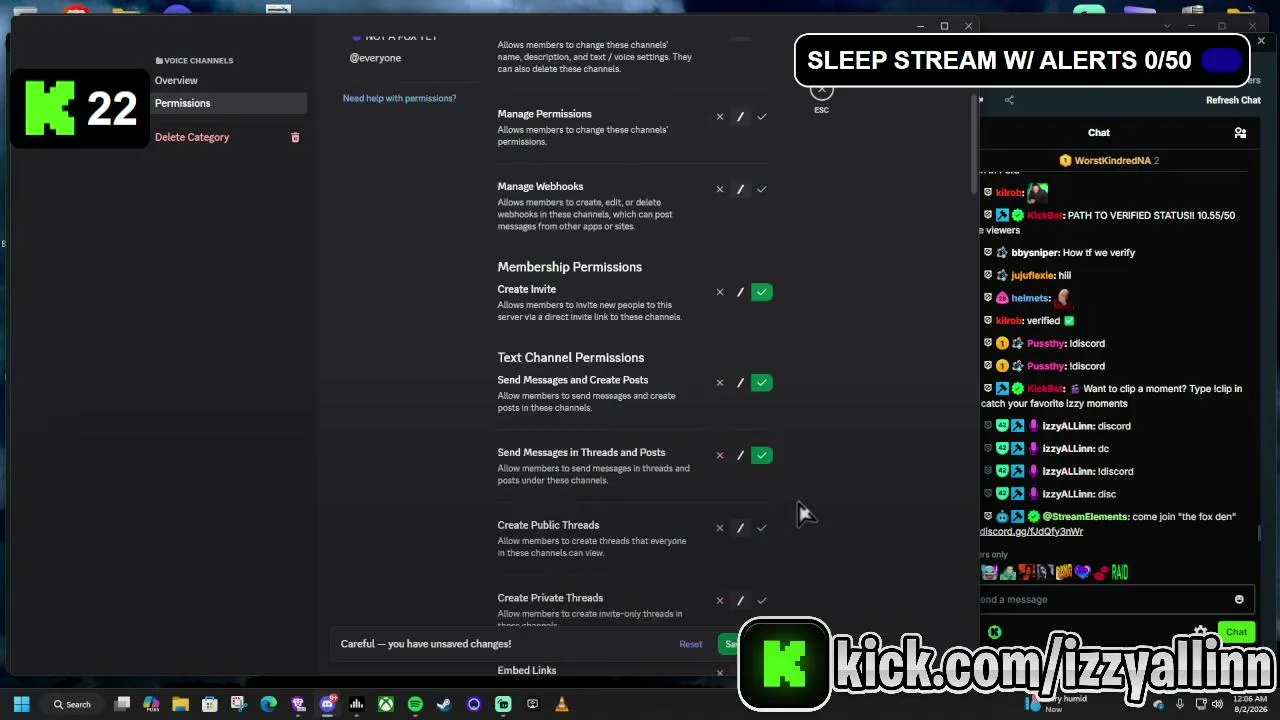The image size is (1280, 720).
Task: Close settings with the ESC circle button
Action: pyautogui.click(x=821, y=92)
